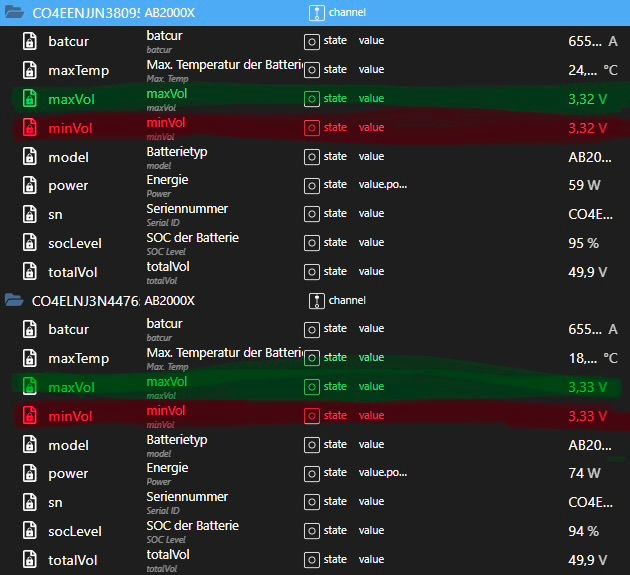The height and width of the screenshot is (575, 630).
Task: Click Batterietyp name in CO4ELNJ3N4476
Action: click(x=177, y=440)
